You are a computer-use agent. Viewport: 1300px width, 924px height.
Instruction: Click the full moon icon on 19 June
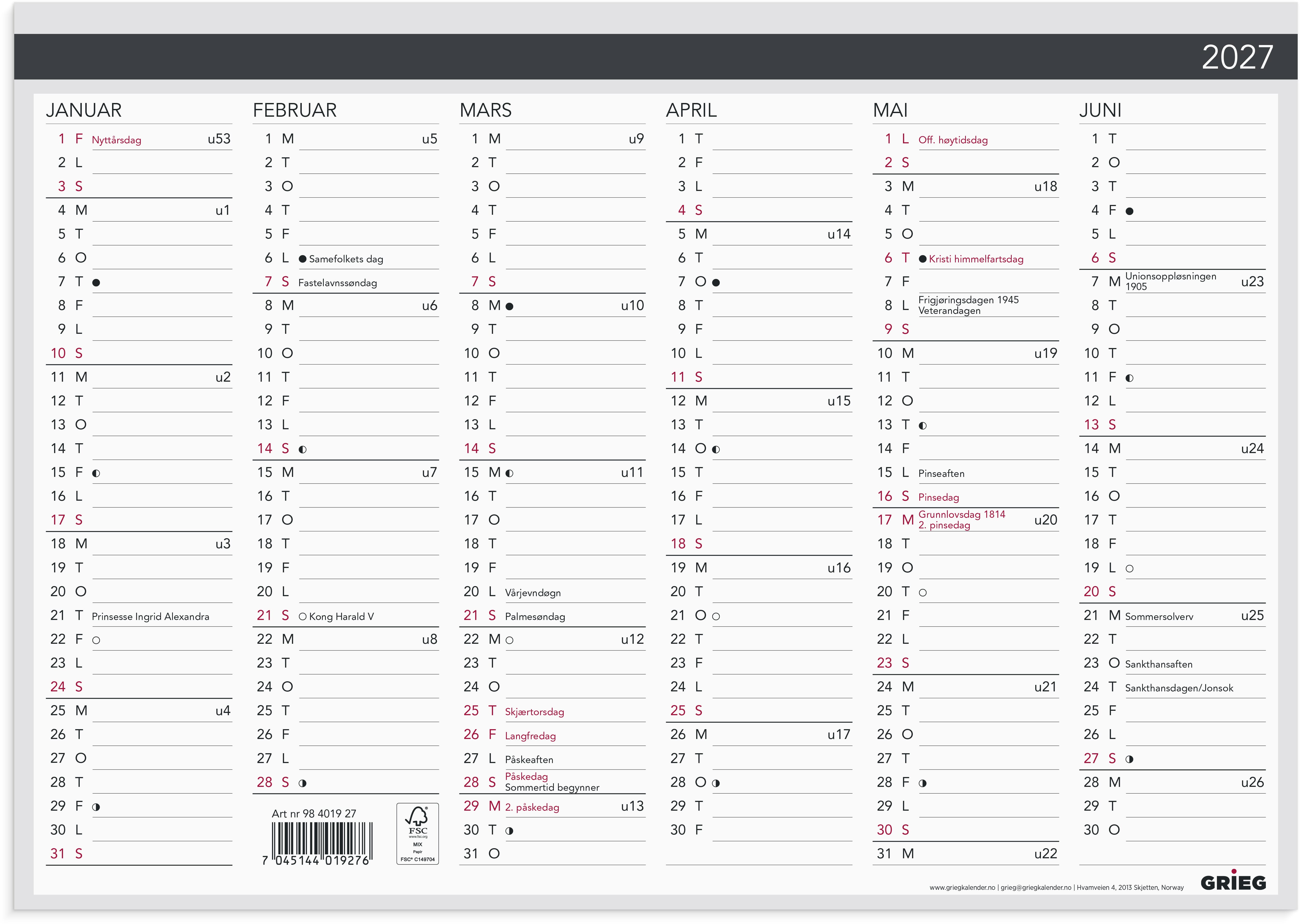[1130, 568]
